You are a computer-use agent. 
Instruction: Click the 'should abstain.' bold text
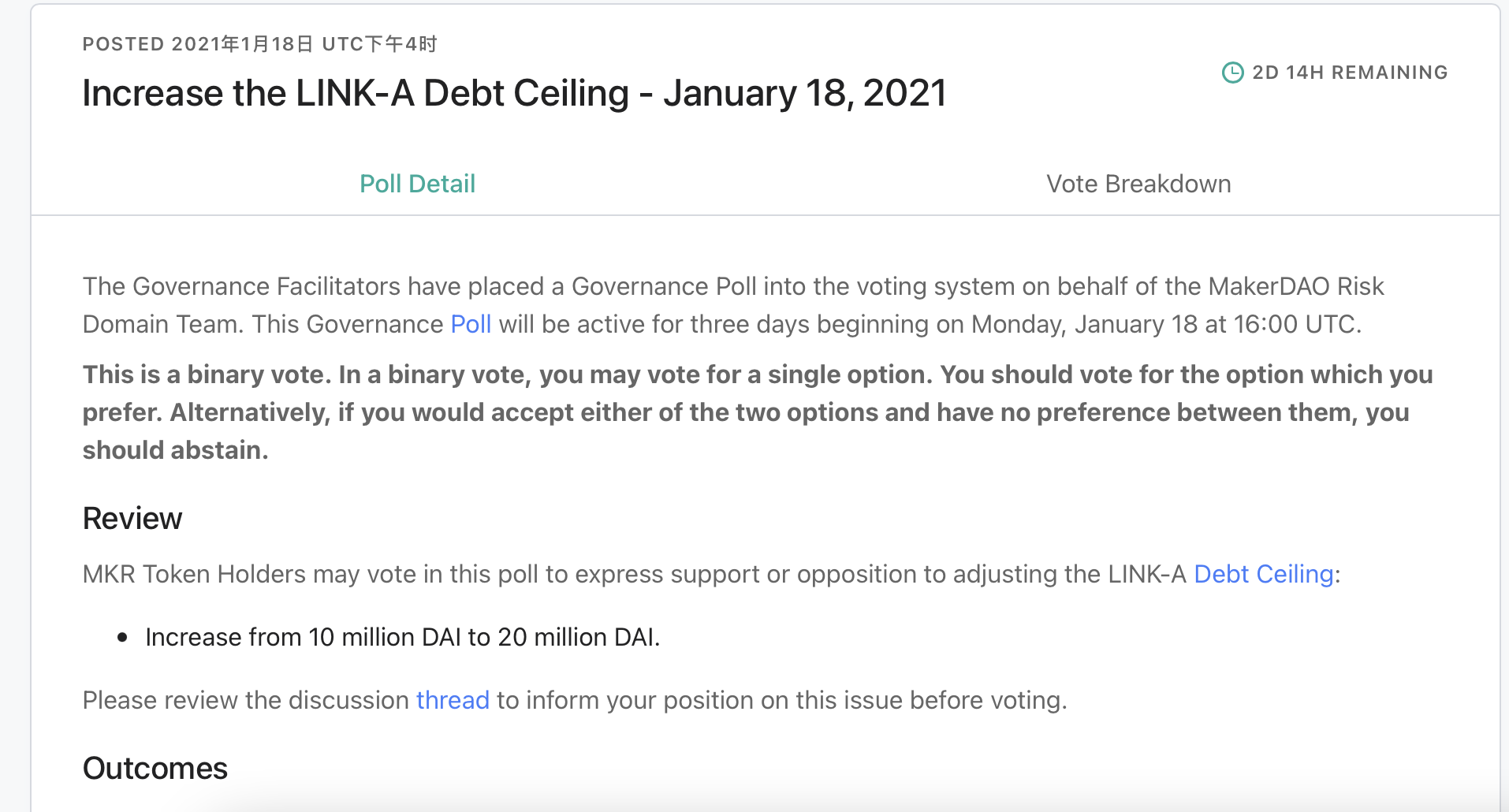click(x=176, y=450)
